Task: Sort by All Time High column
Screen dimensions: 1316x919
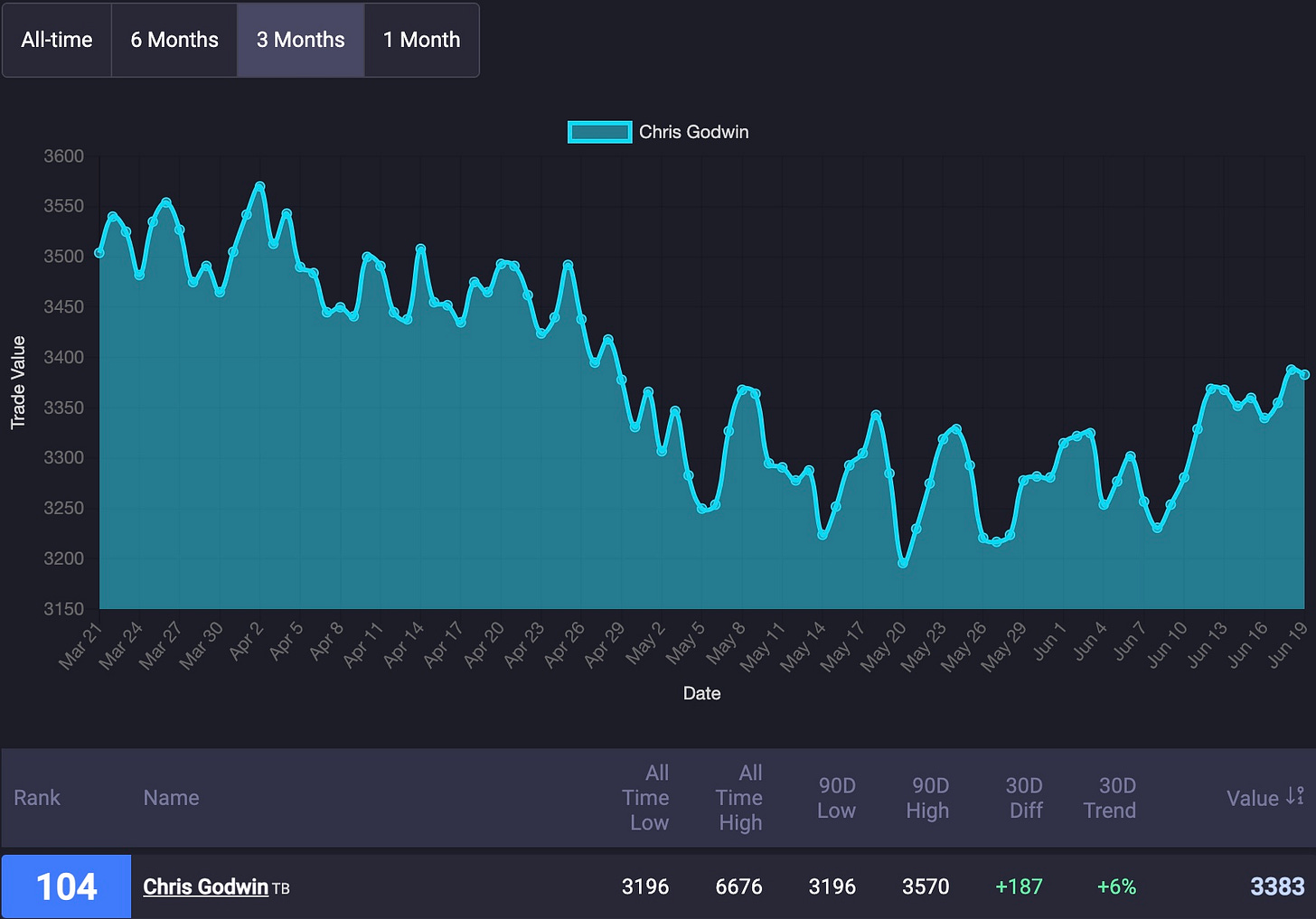Action: click(739, 798)
